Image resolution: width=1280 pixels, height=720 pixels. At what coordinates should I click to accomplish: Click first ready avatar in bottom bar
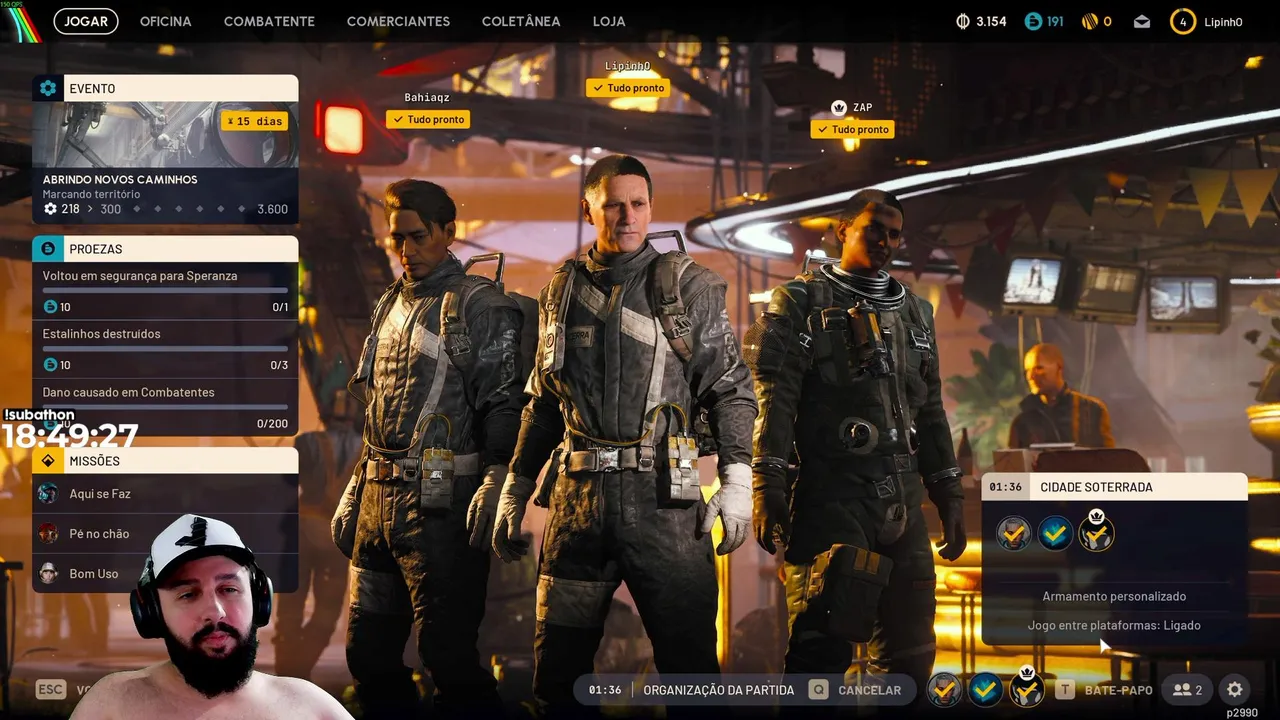coord(944,689)
